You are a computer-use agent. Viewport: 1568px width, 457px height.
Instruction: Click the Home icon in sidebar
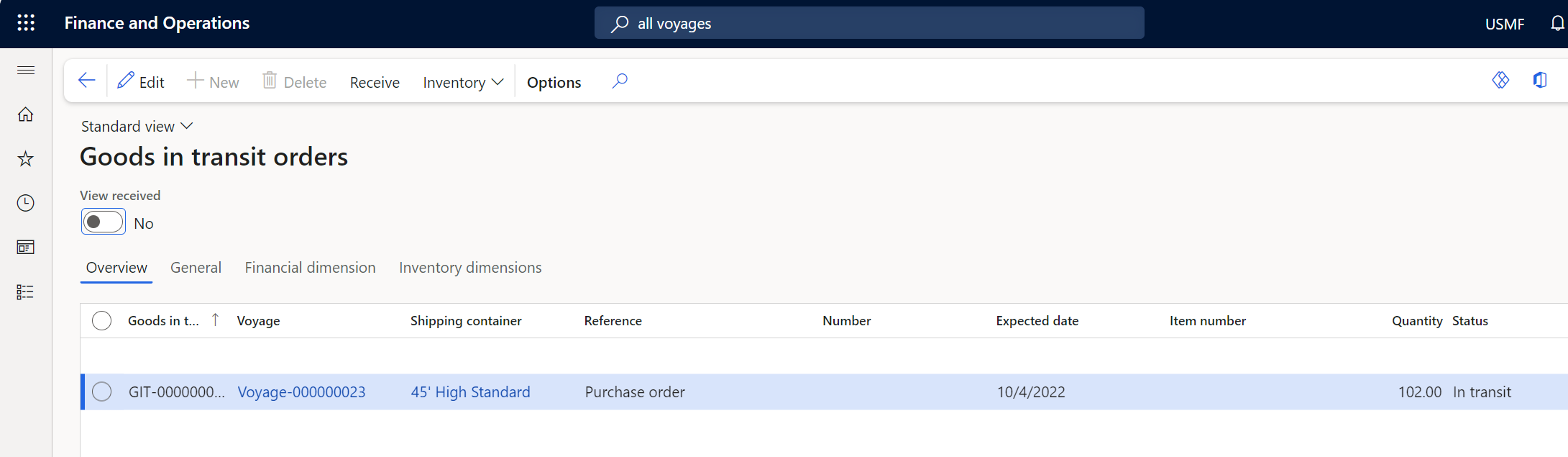(x=26, y=114)
